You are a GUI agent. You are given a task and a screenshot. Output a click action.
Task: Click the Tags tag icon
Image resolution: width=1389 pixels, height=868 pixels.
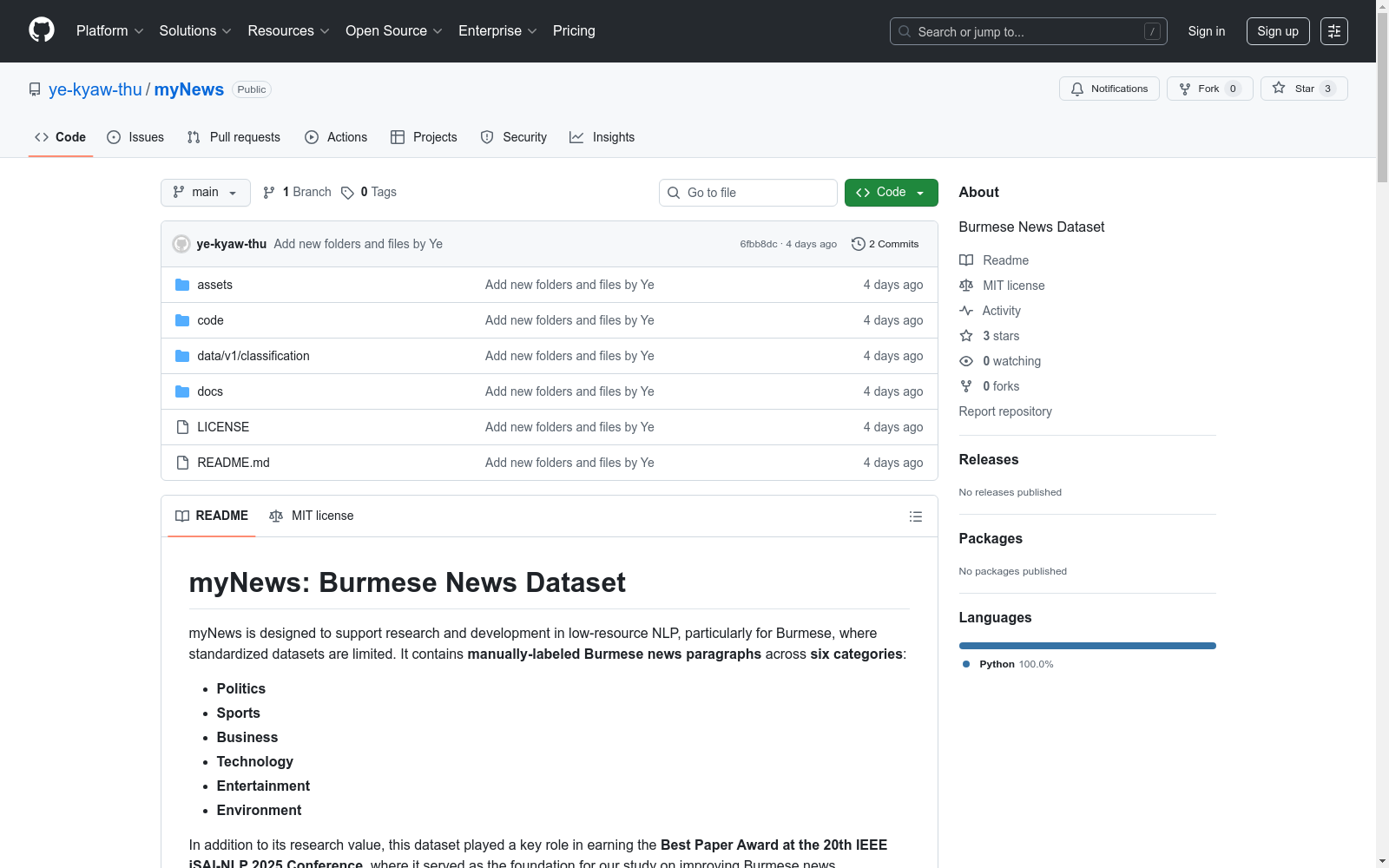click(347, 193)
